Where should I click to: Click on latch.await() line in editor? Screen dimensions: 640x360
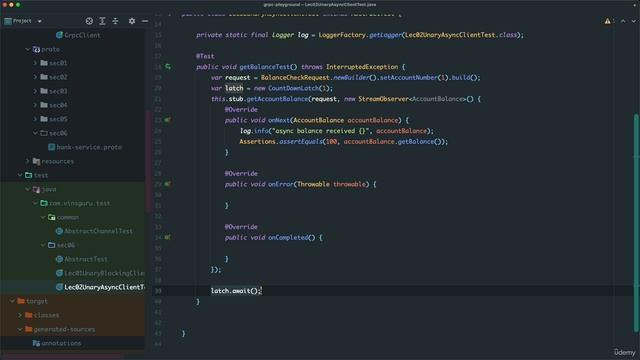(x=236, y=291)
